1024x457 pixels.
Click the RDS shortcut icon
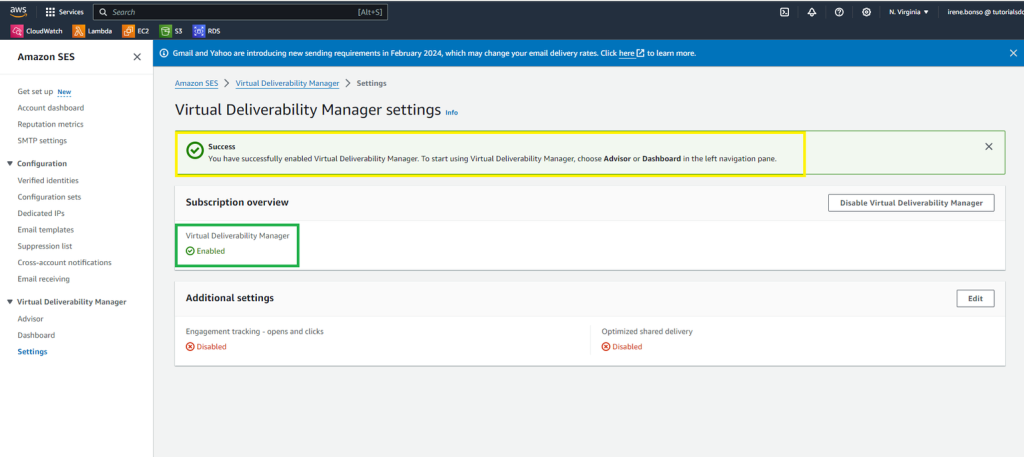pos(198,31)
